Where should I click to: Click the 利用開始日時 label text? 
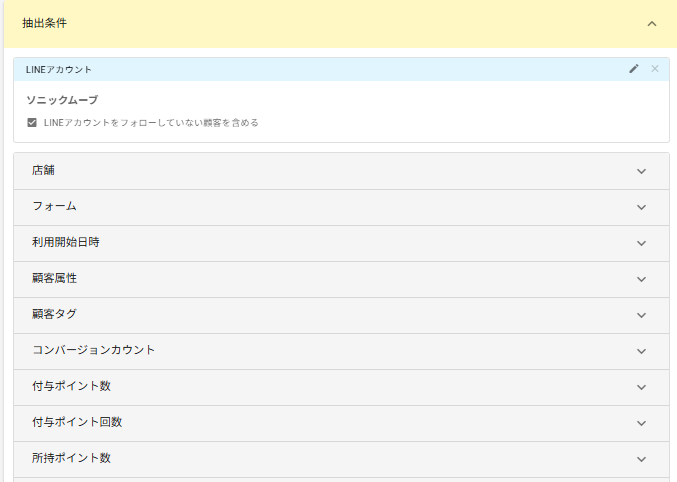point(66,243)
